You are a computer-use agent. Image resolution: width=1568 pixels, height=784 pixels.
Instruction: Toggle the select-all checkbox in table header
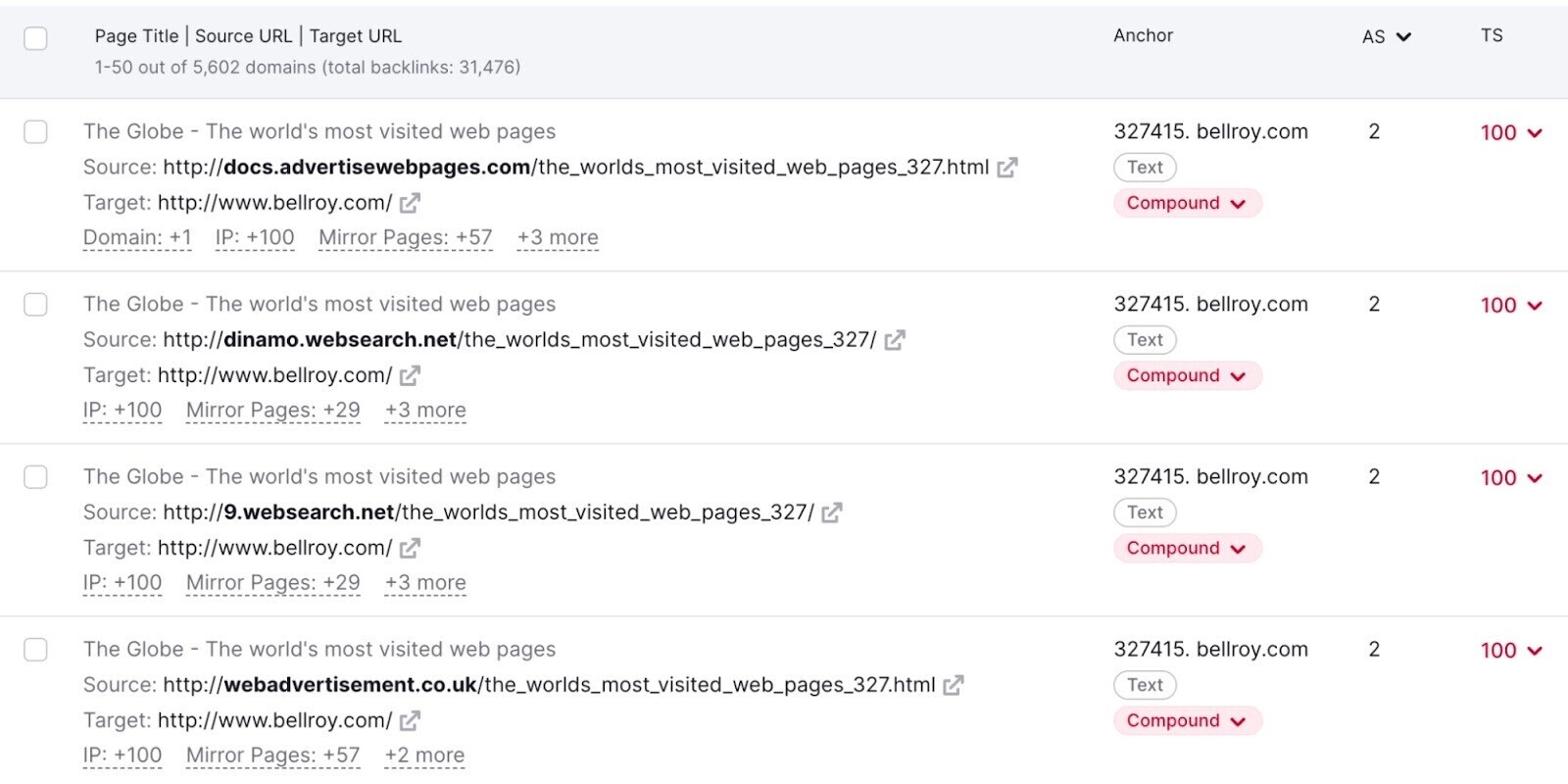[x=35, y=38]
